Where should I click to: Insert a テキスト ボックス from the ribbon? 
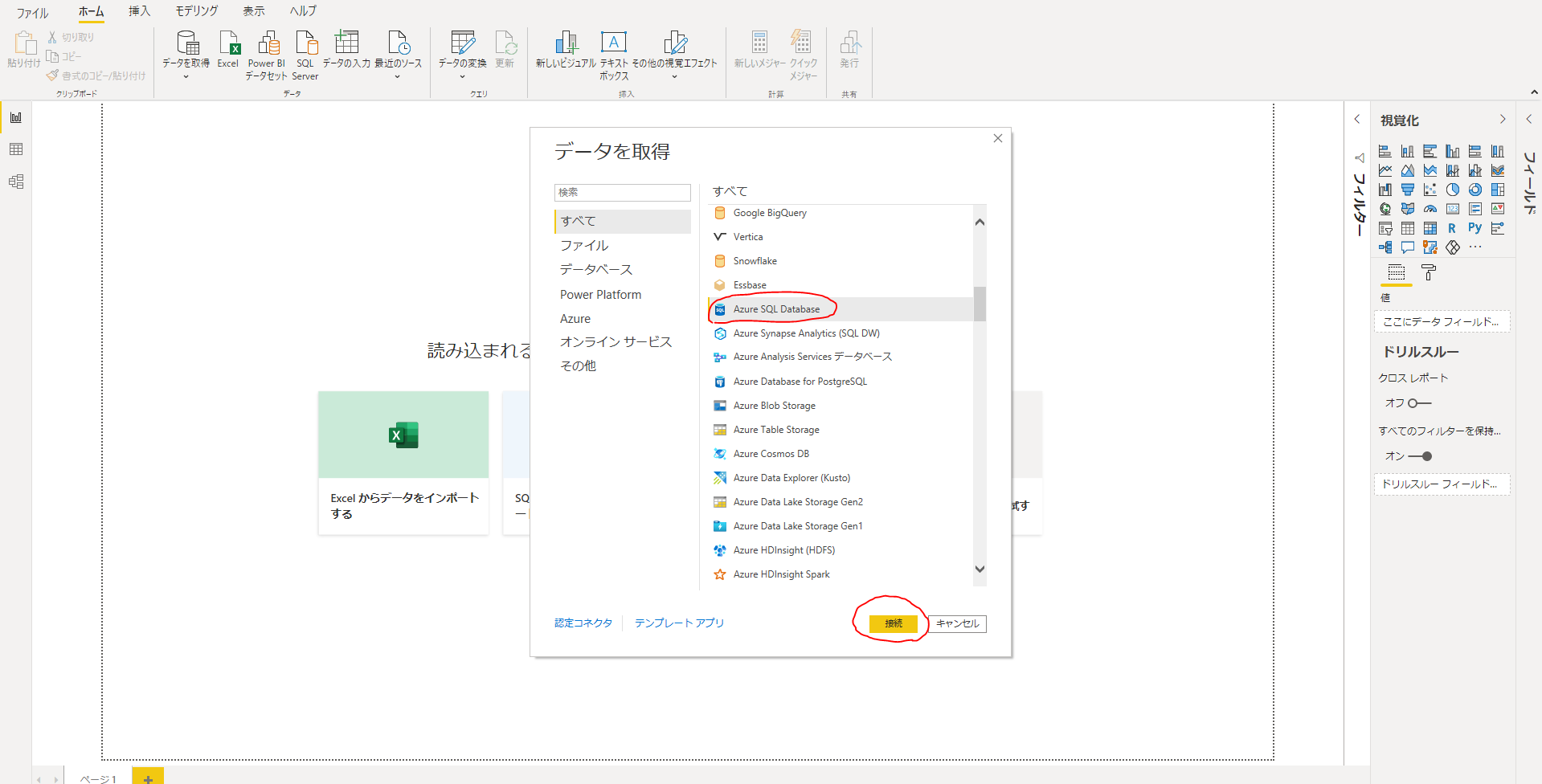(614, 55)
